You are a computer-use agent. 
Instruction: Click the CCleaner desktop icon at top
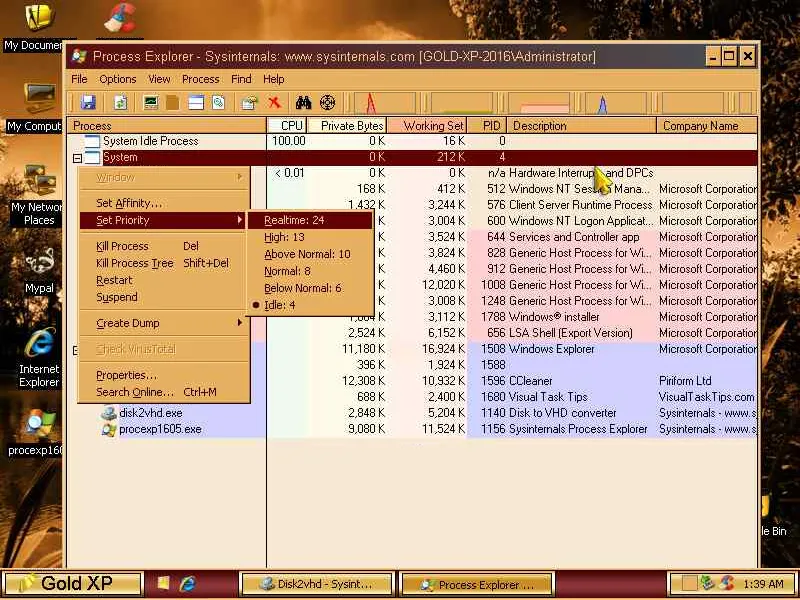pos(120,17)
